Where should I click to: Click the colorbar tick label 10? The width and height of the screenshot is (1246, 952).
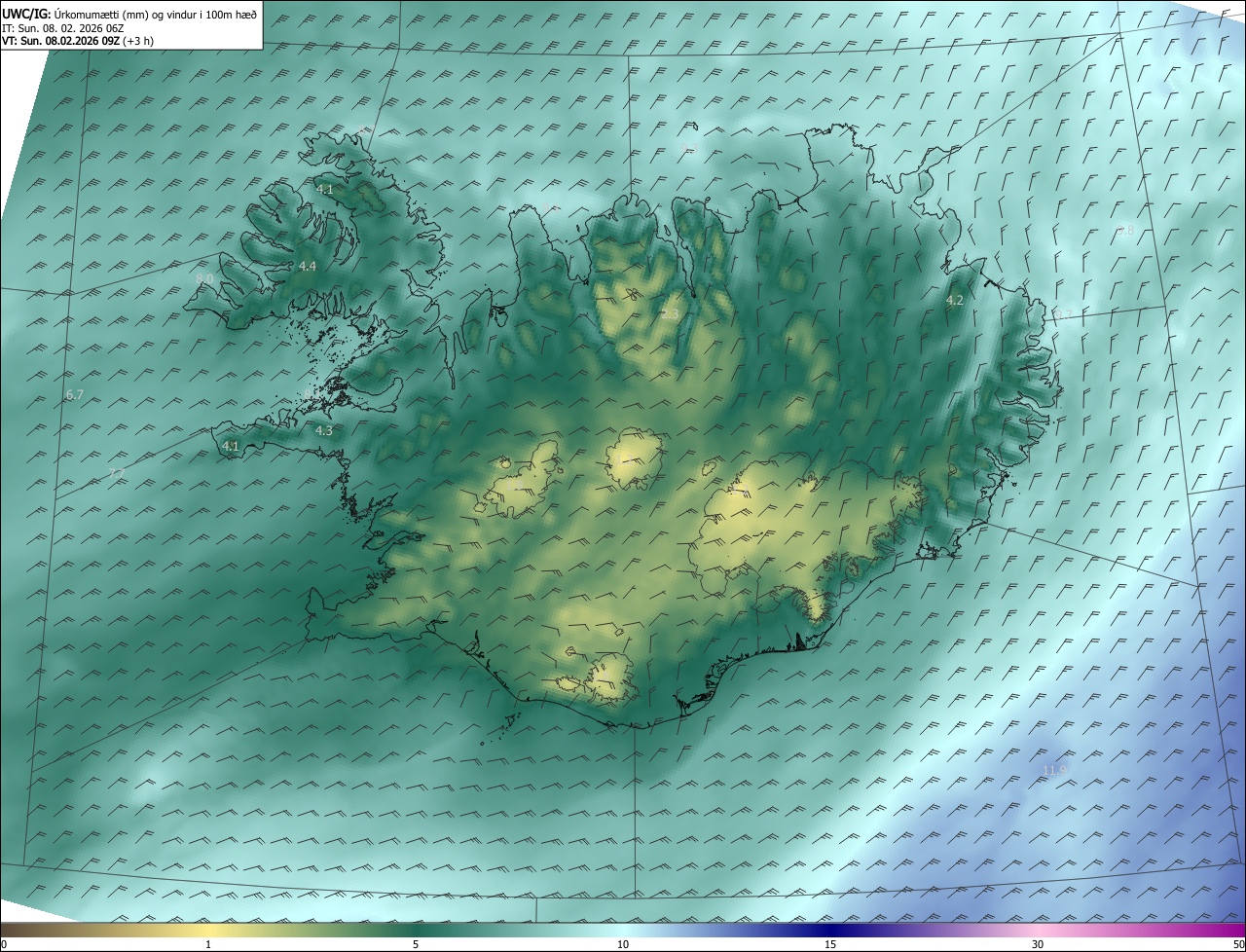(623, 945)
